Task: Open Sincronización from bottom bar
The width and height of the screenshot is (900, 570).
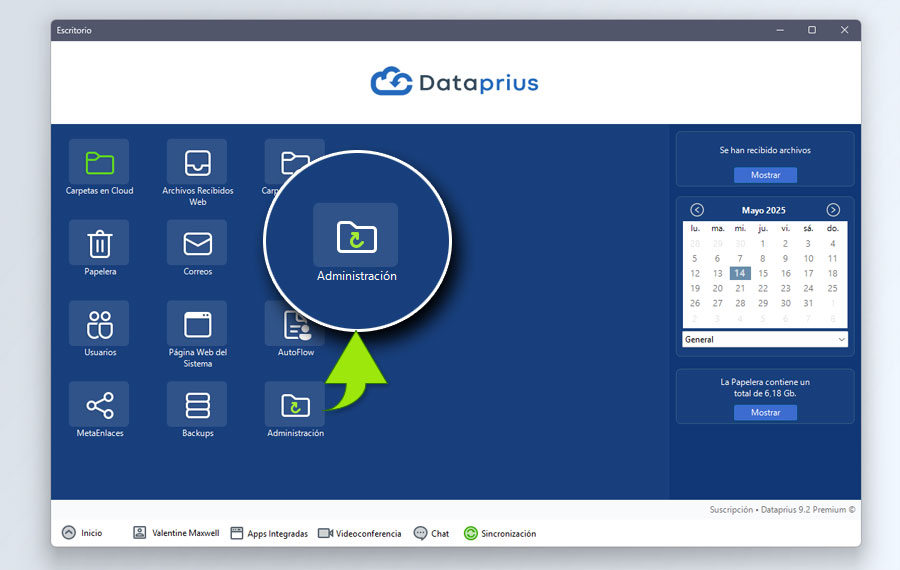Action: point(509,534)
